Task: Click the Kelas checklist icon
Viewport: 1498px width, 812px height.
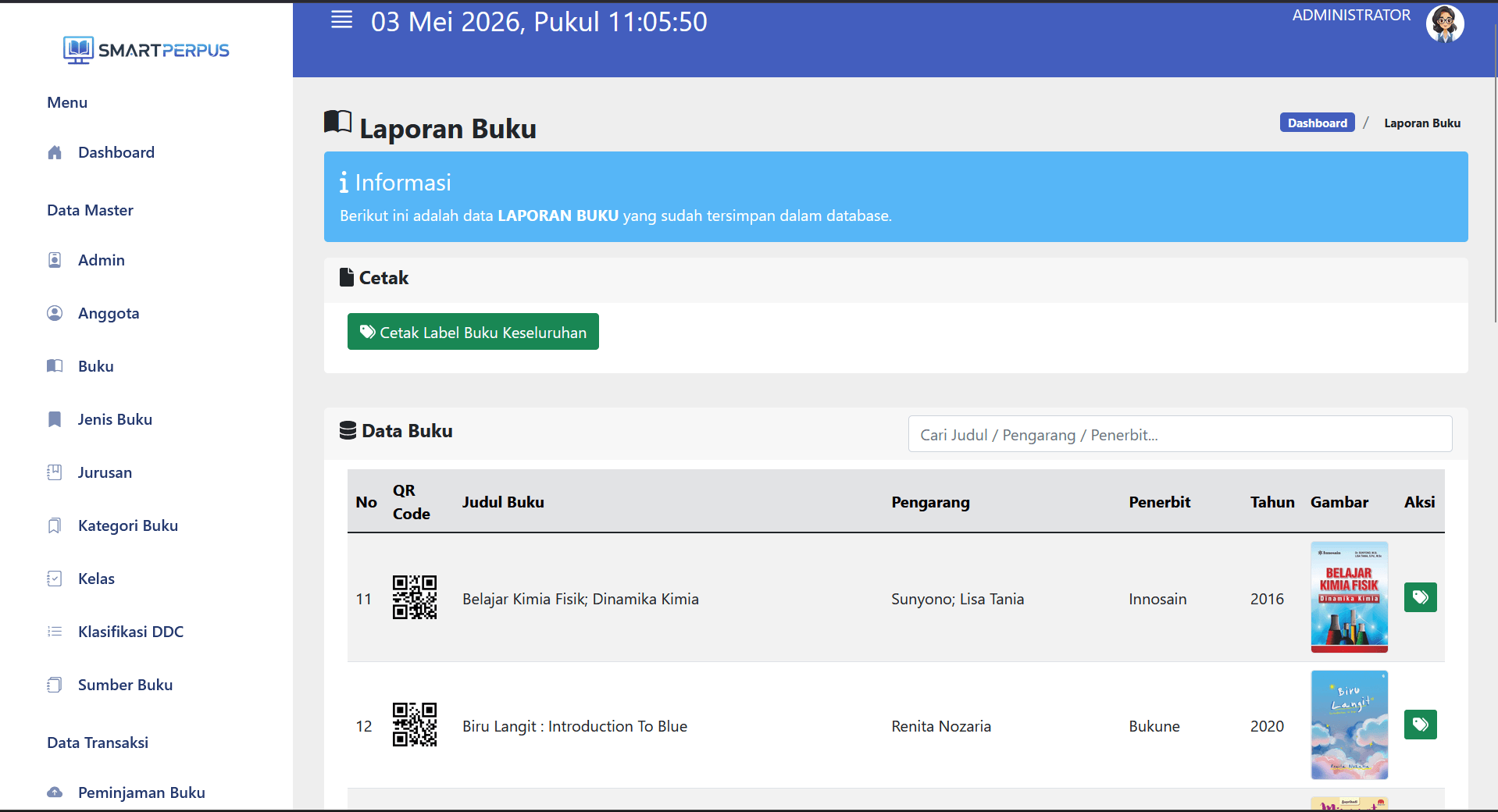Action: pyautogui.click(x=55, y=579)
